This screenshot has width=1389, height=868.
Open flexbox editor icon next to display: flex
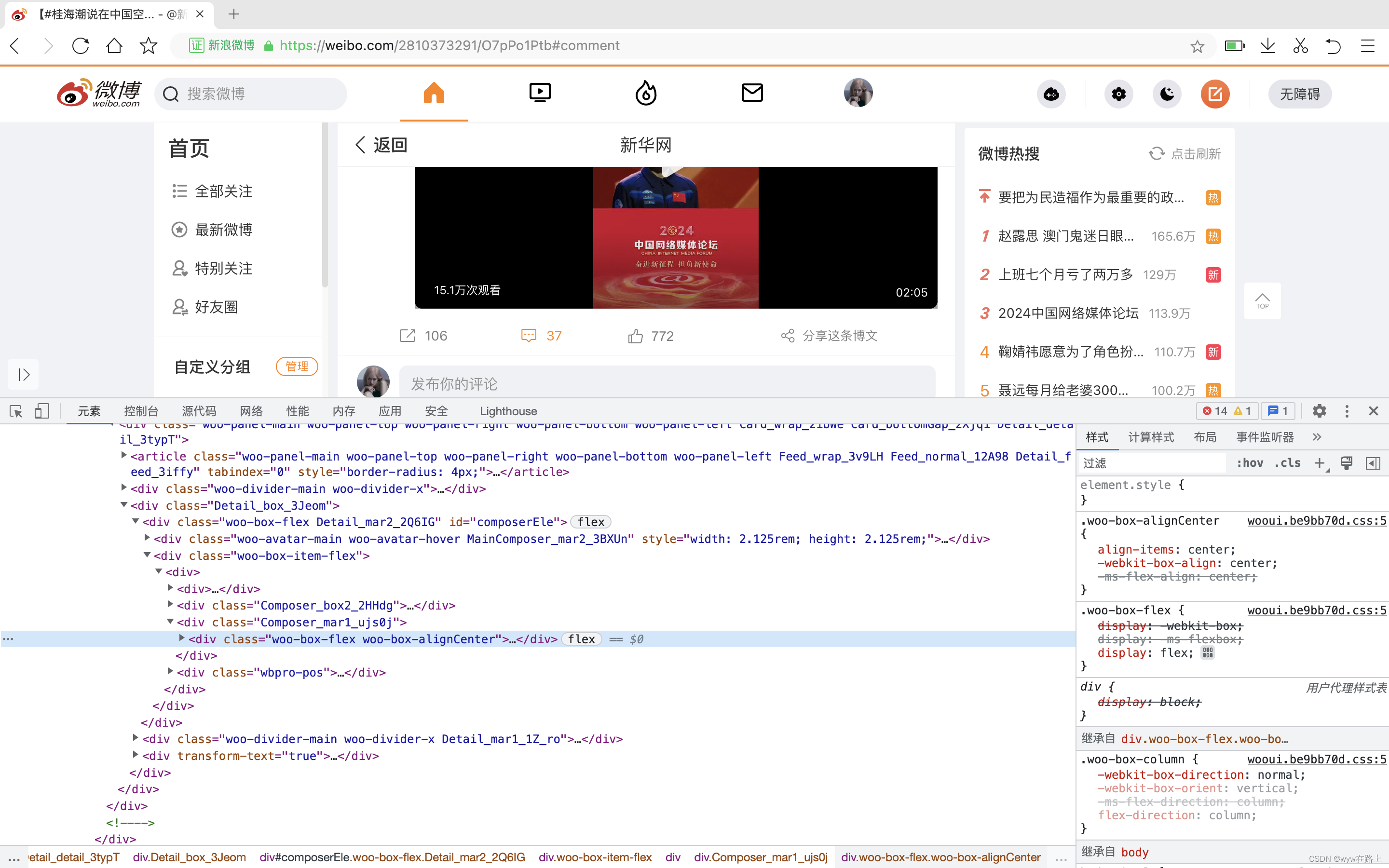[1208, 653]
